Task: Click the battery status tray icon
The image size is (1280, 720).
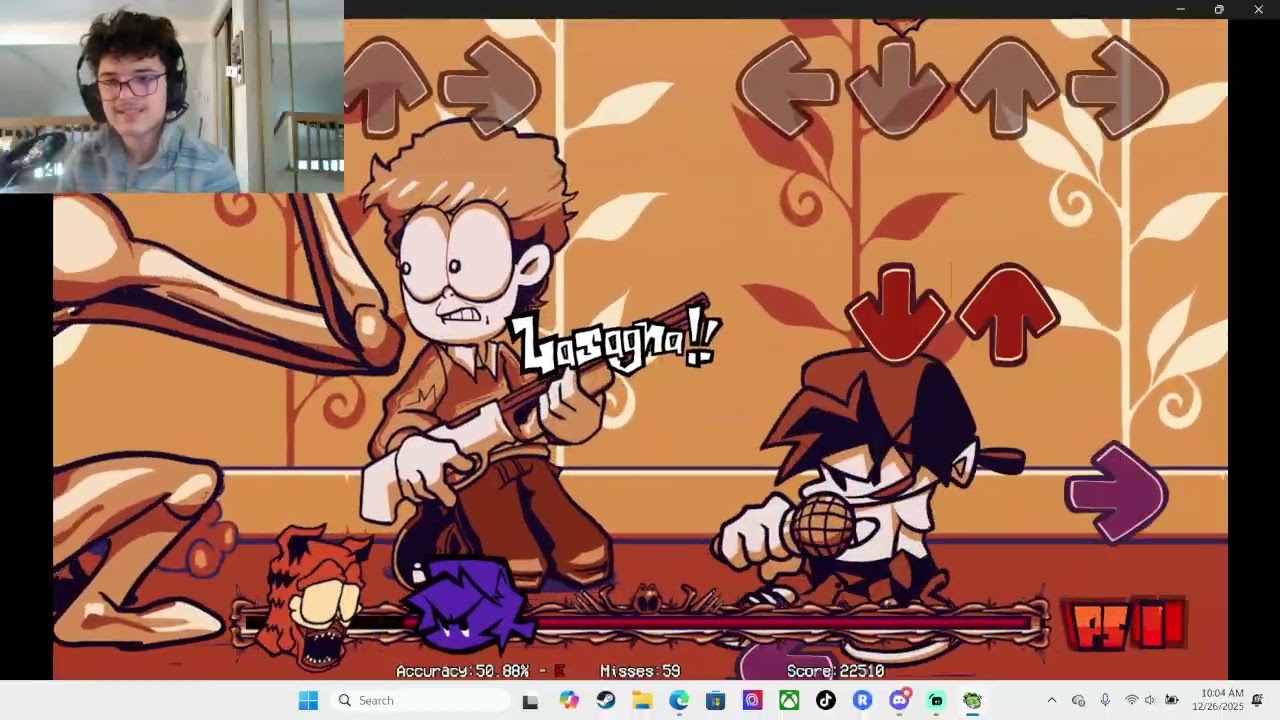Action: (1171, 700)
